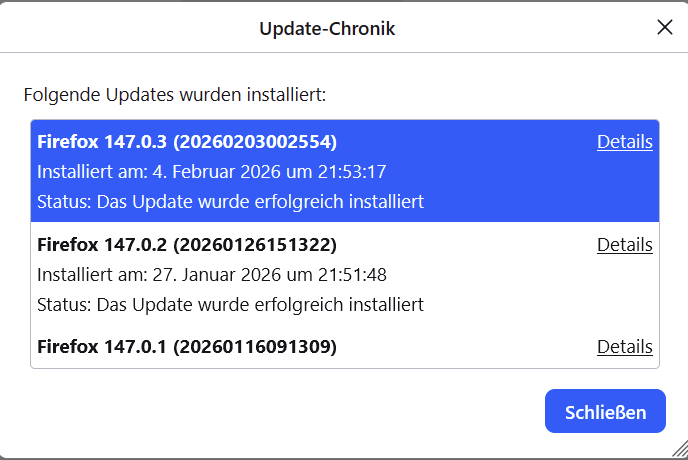Open Details link for Firefox 147.0.3

coord(624,142)
